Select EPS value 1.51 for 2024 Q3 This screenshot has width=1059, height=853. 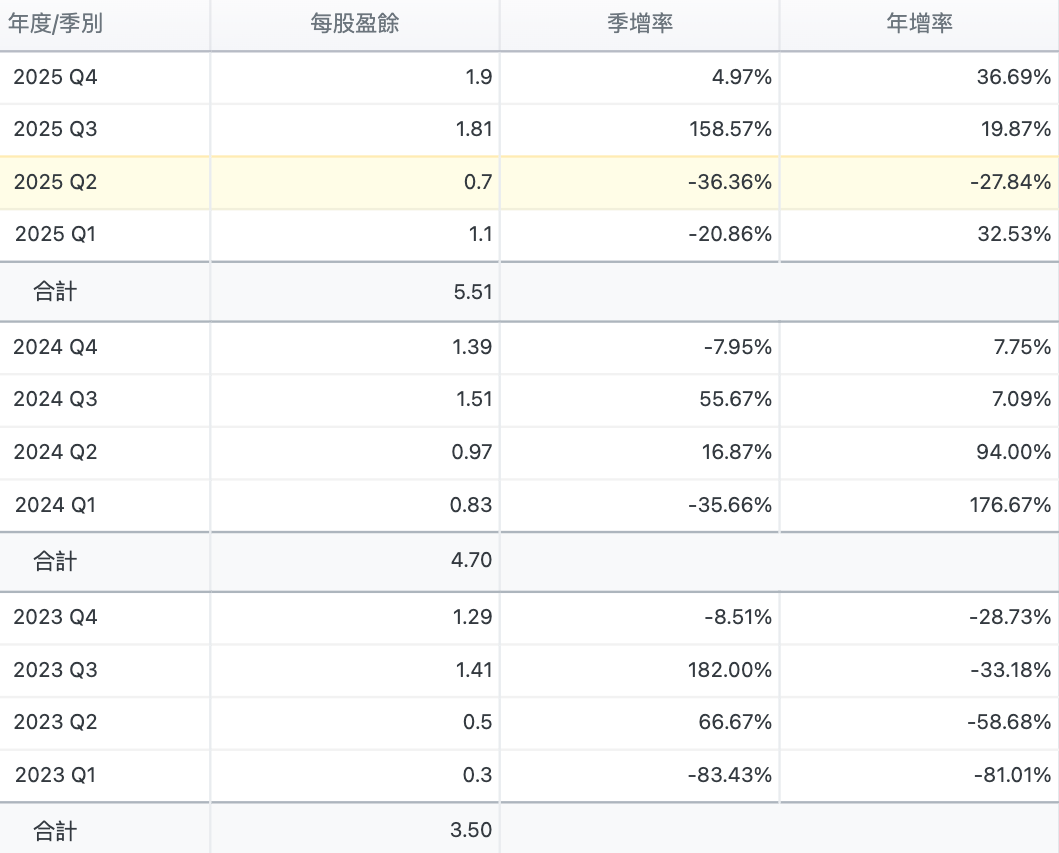[x=474, y=399]
